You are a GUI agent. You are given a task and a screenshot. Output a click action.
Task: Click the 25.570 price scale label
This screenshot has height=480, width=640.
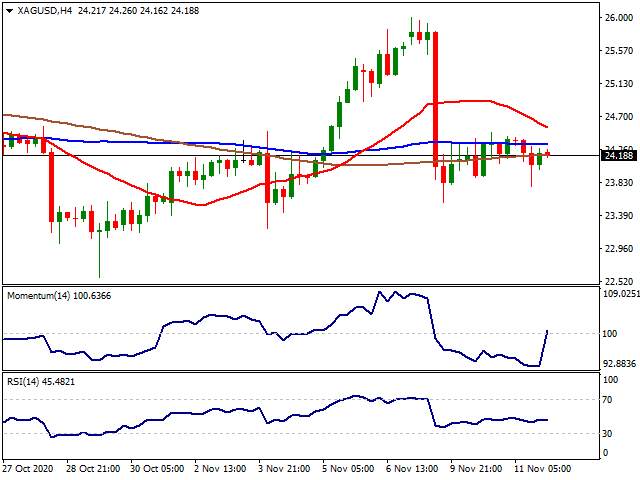[619, 51]
